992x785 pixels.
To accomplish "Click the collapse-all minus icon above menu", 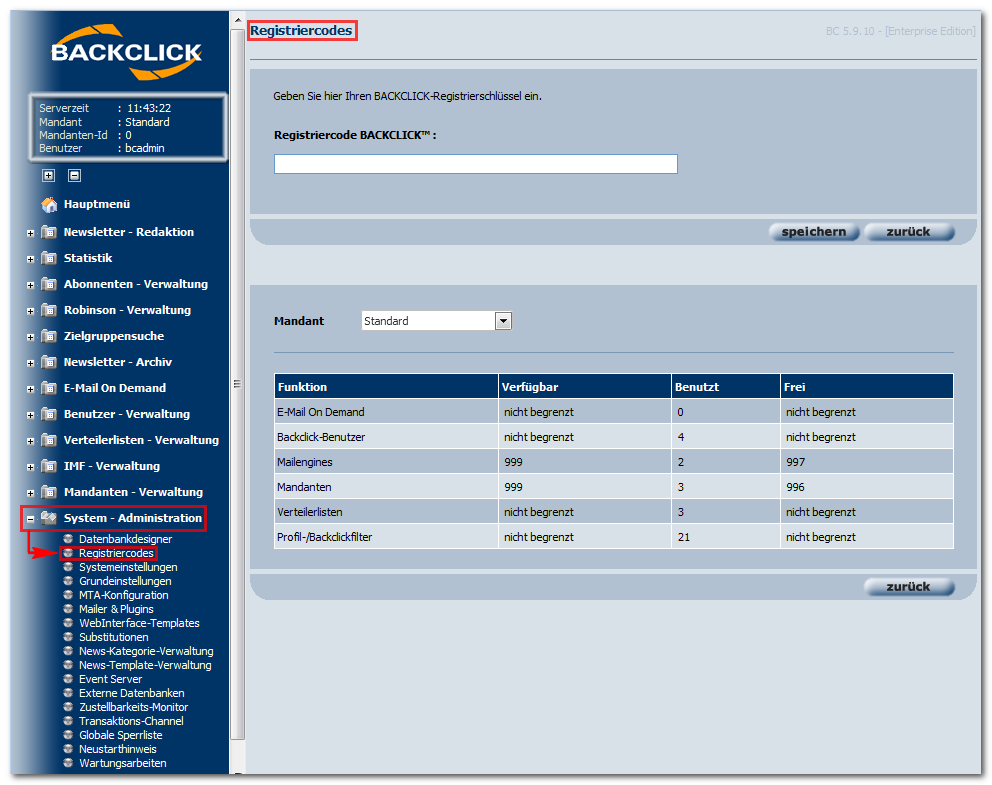I will pos(75,176).
